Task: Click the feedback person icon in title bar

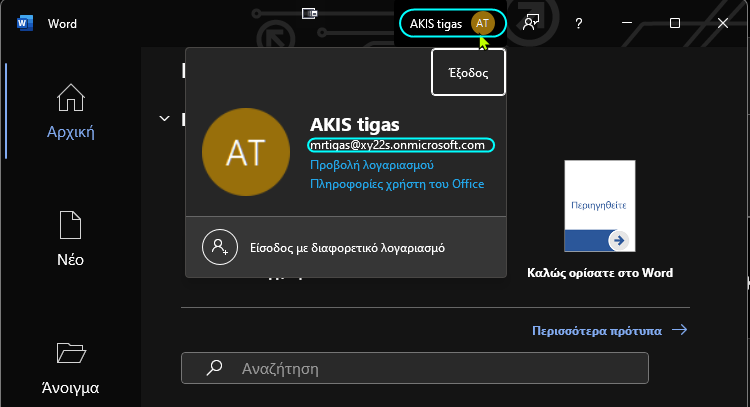Action: point(531,22)
